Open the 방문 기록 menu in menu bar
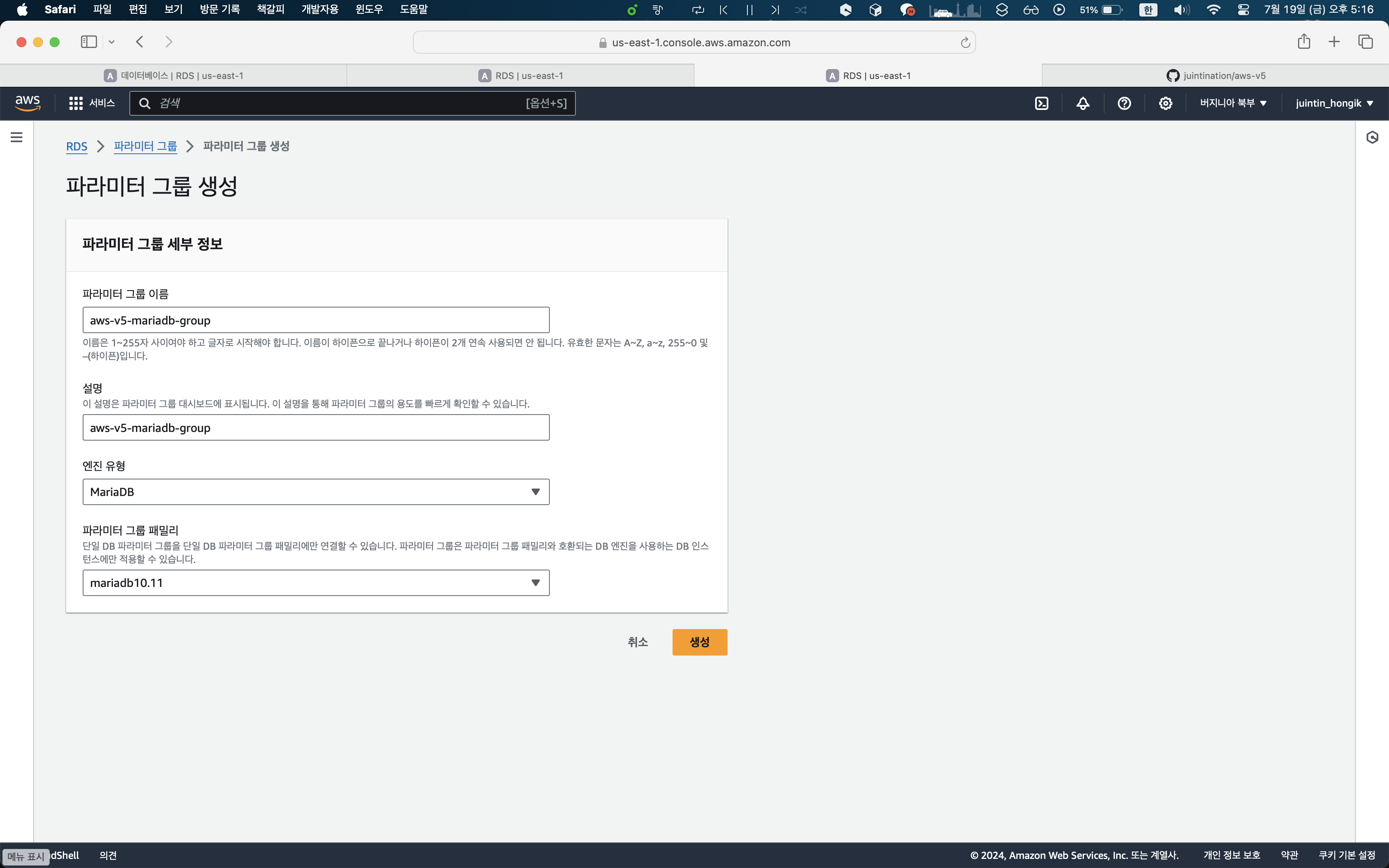 point(219,10)
